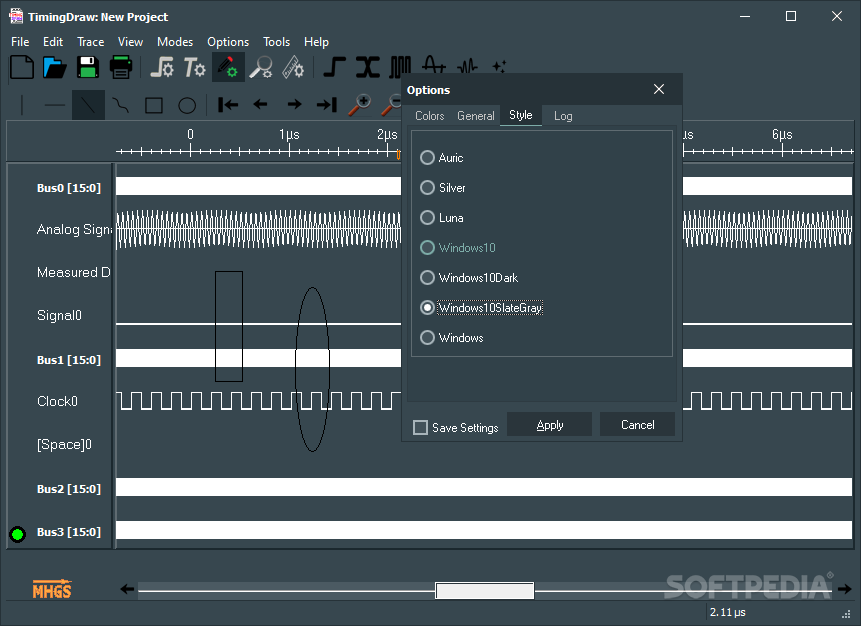The height and width of the screenshot is (626, 861).
Task: Switch to the Log tab
Action: (563, 116)
